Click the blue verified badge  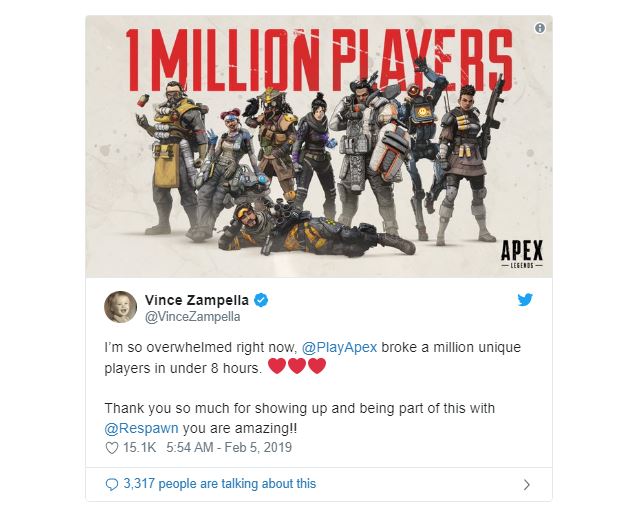[x=261, y=300]
